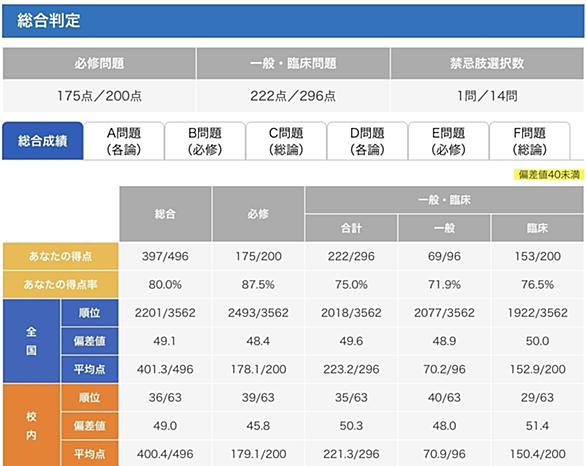Open the C問題(総論) tab
Image resolution: width=586 pixels, height=466 pixels.
coord(286,141)
